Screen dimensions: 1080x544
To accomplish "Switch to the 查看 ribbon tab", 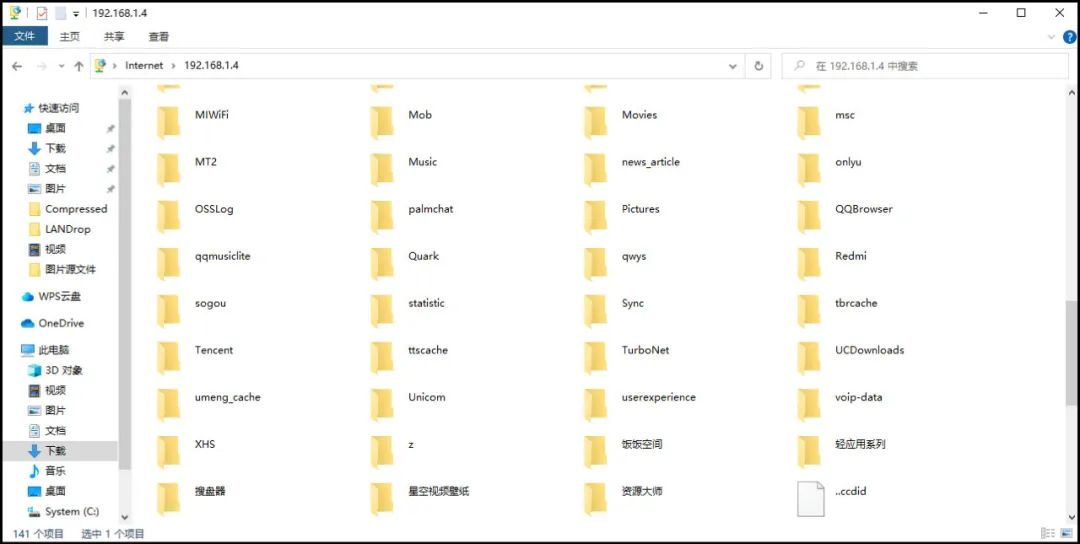I will pos(158,36).
